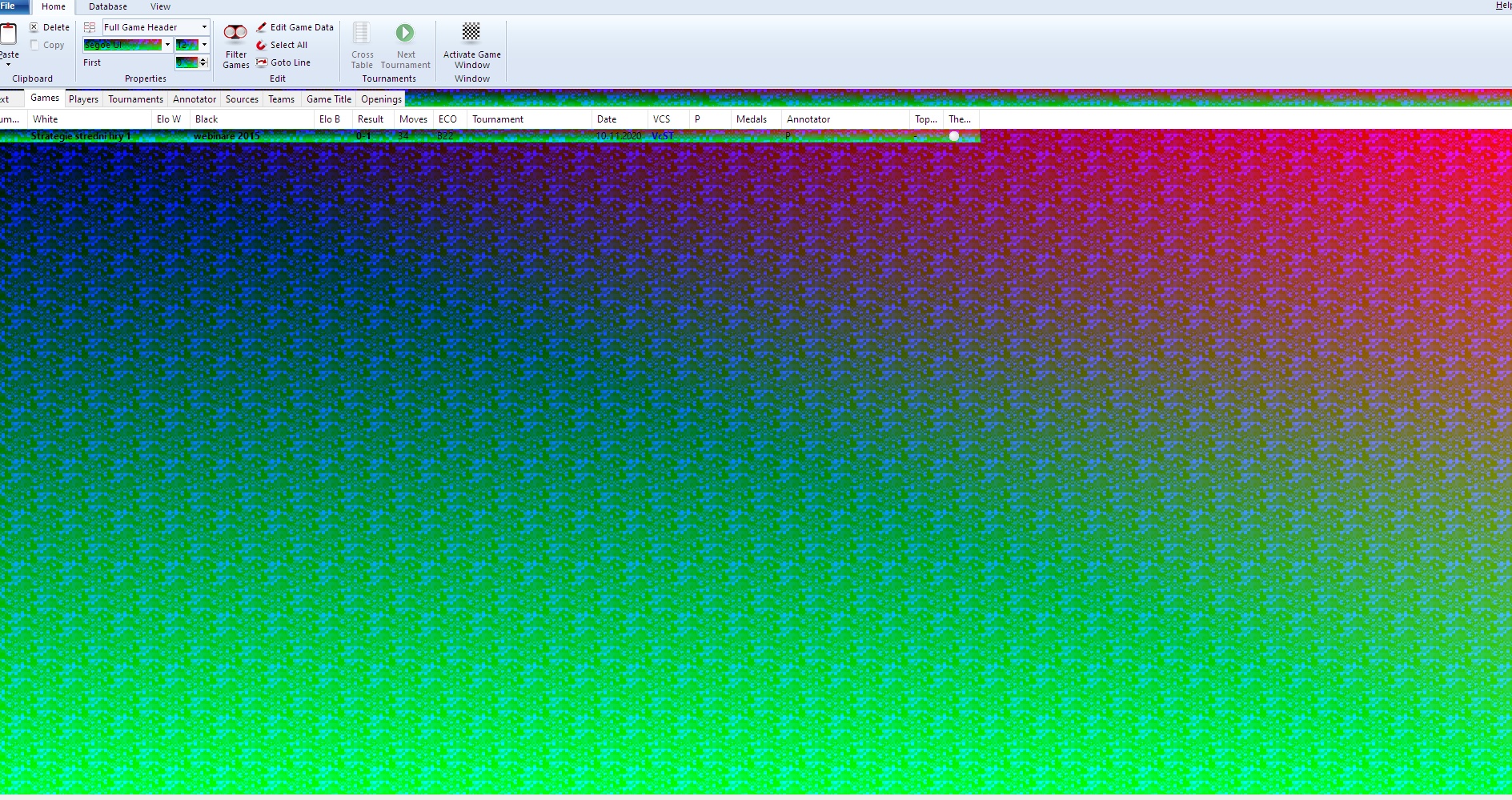The width and height of the screenshot is (1512, 800).
Task: Click the Edit Game Data pencil icon
Action: tap(261, 27)
